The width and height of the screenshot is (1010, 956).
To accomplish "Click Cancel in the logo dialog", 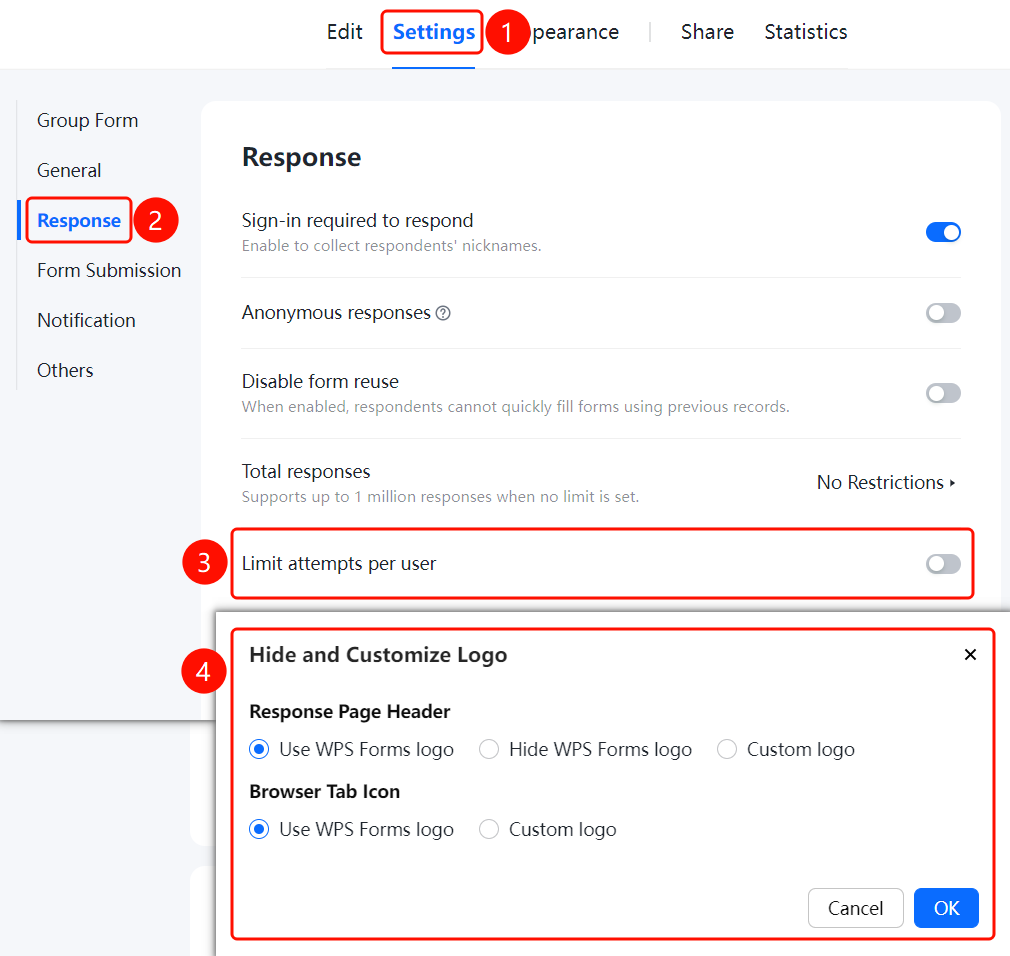I will 855,908.
